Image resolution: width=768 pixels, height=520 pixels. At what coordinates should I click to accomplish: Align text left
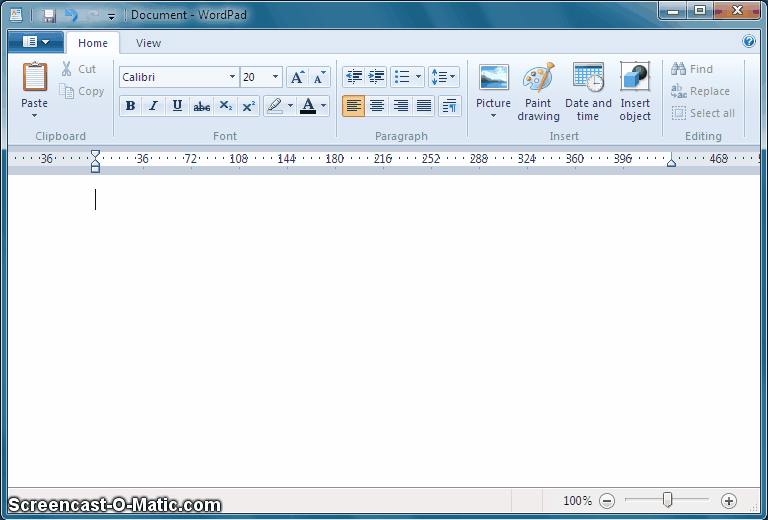tap(353, 106)
